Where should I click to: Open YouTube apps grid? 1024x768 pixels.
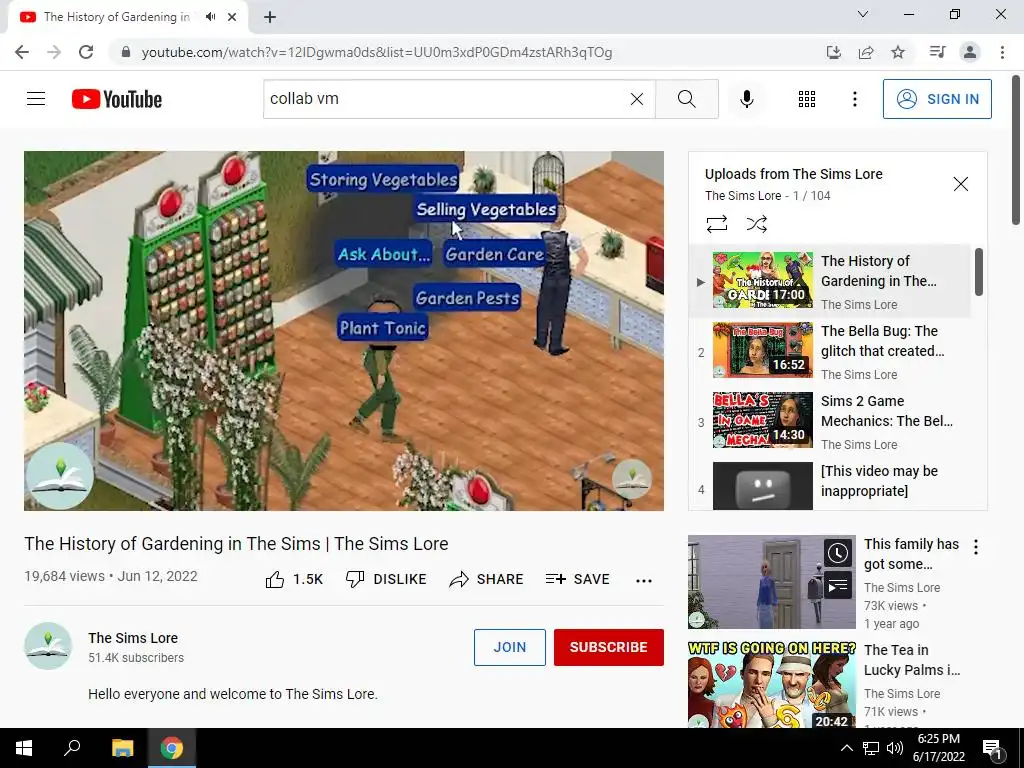(x=807, y=99)
